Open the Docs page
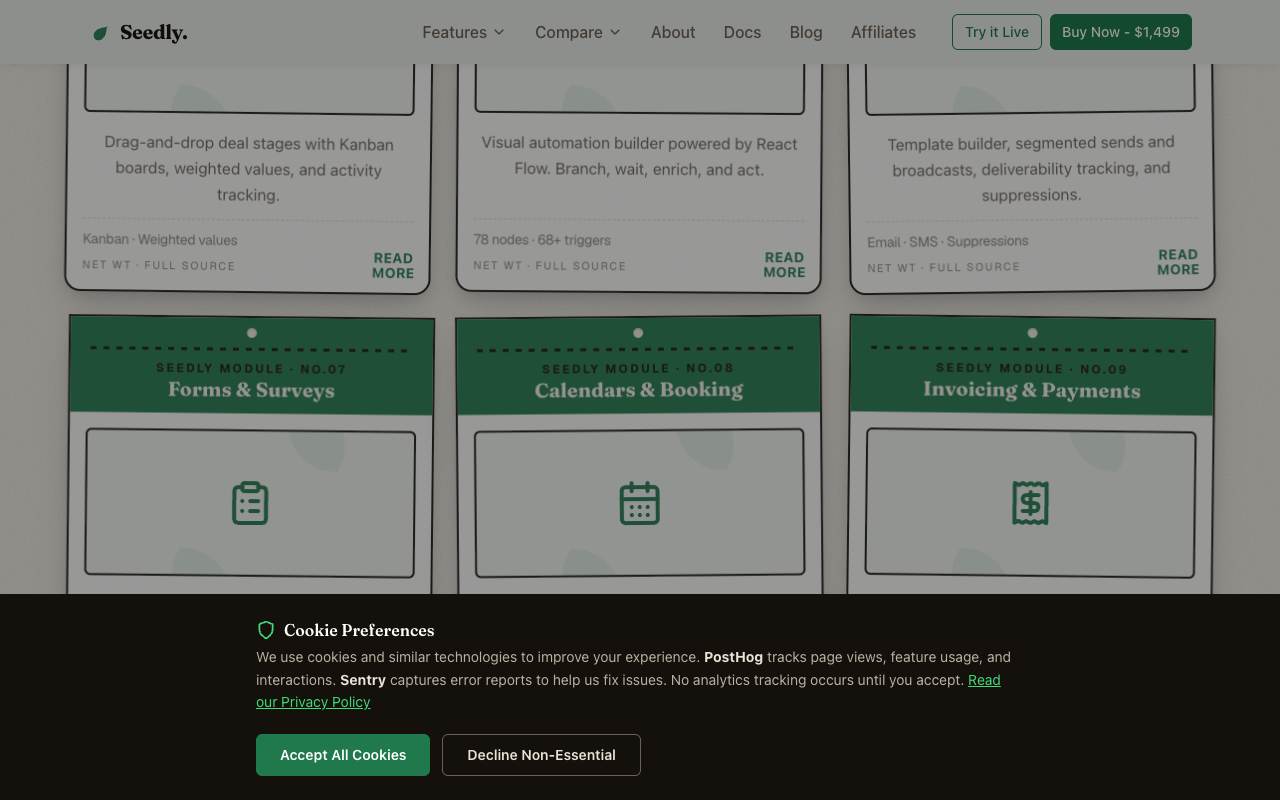 [x=742, y=32]
